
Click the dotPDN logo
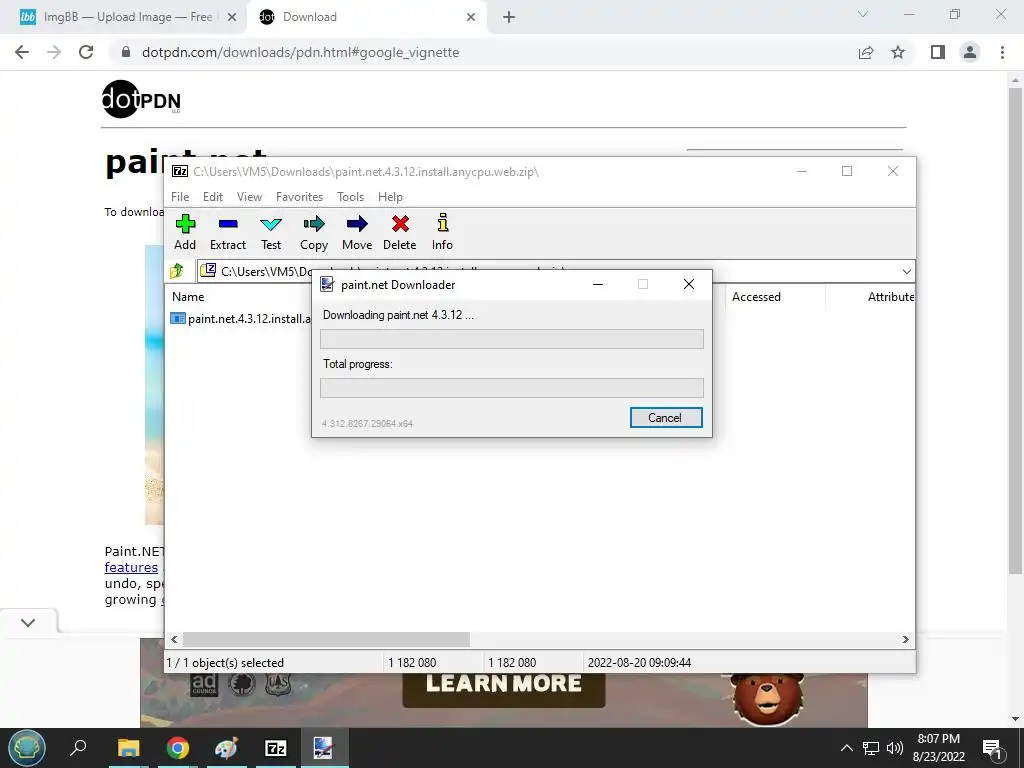pos(141,99)
